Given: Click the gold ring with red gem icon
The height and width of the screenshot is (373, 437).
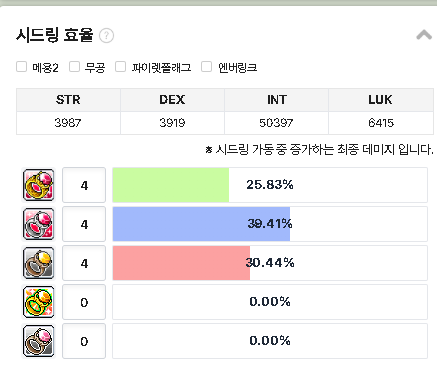Looking at the screenshot, I should tap(38, 185).
